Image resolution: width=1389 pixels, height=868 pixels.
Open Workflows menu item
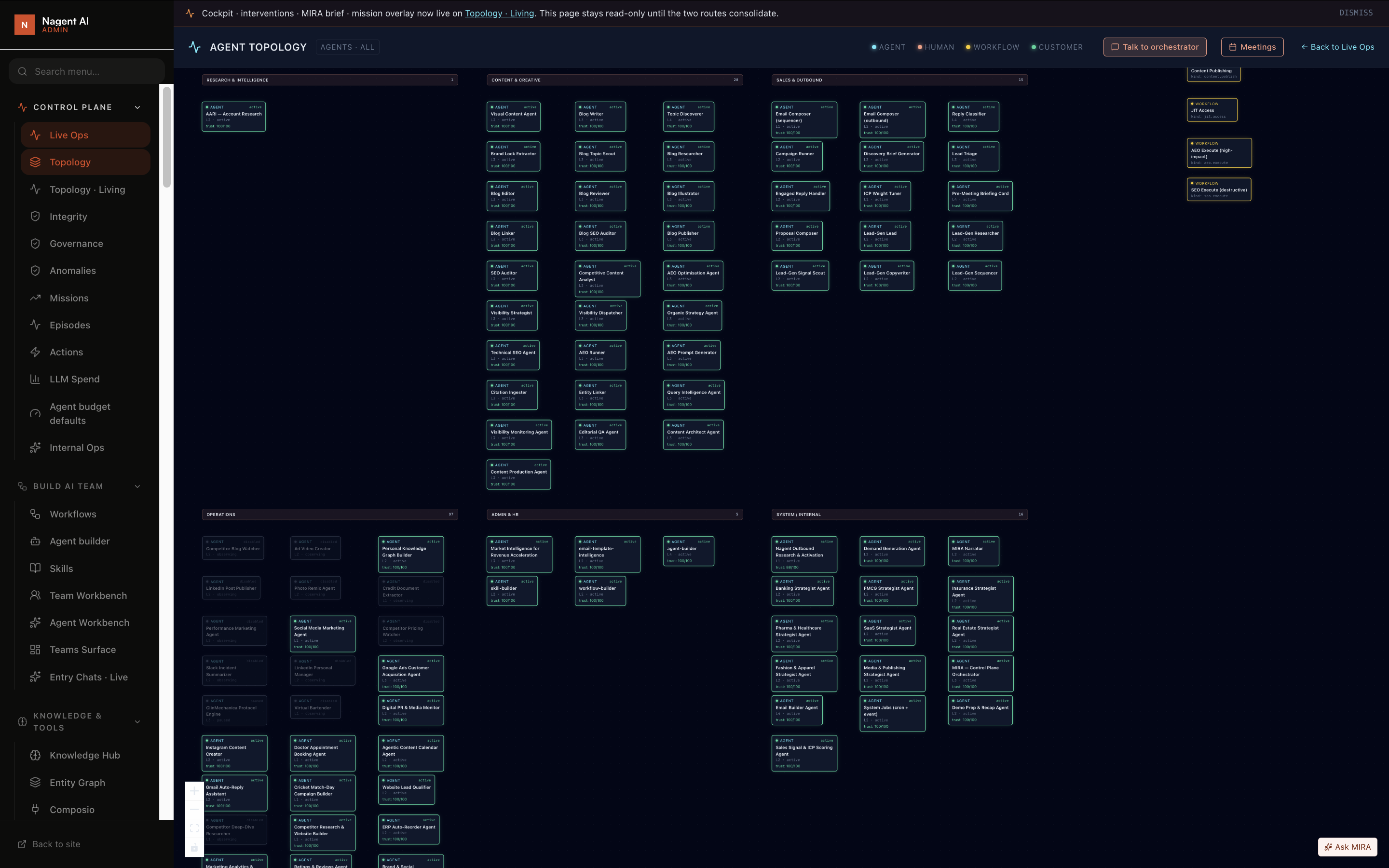pyautogui.click(x=85, y=514)
